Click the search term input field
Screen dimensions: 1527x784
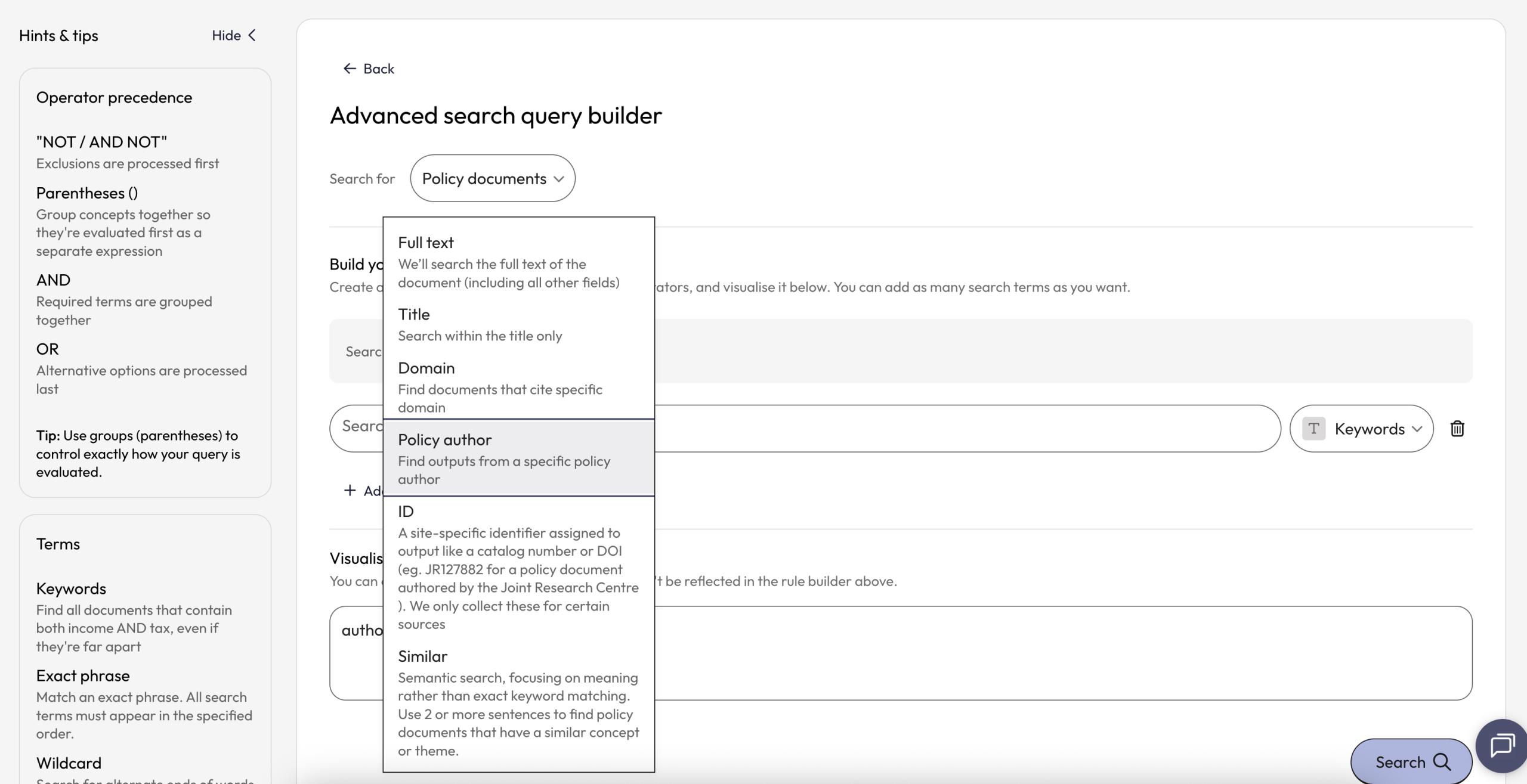[954, 428]
